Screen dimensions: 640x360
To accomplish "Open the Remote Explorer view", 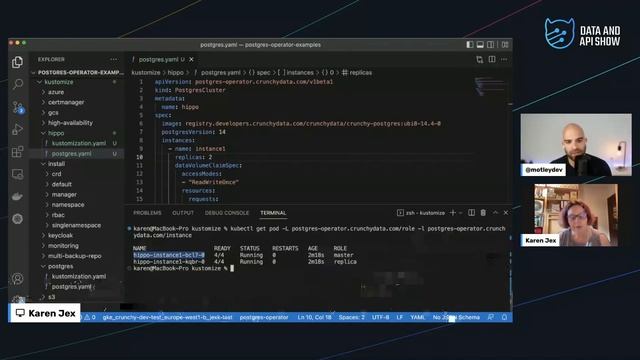I will tap(18, 174).
